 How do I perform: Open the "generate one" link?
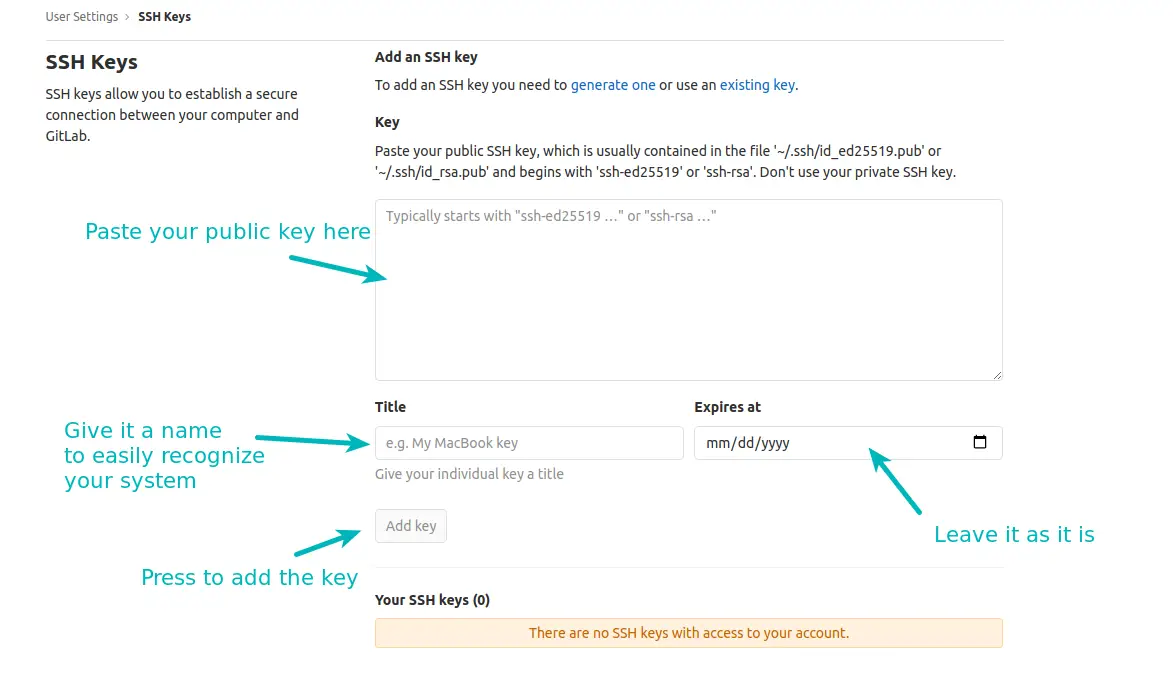[x=613, y=85]
